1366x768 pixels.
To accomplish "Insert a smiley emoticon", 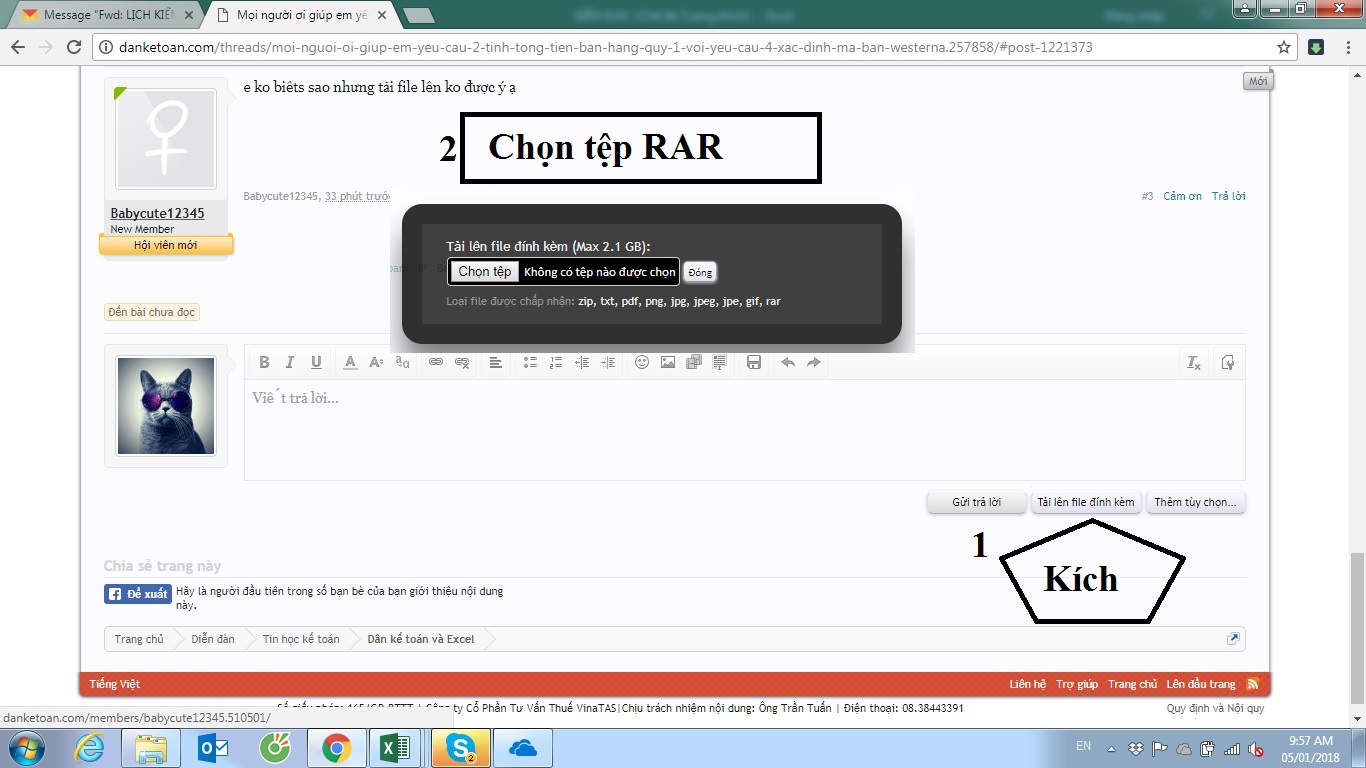I will [642, 362].
